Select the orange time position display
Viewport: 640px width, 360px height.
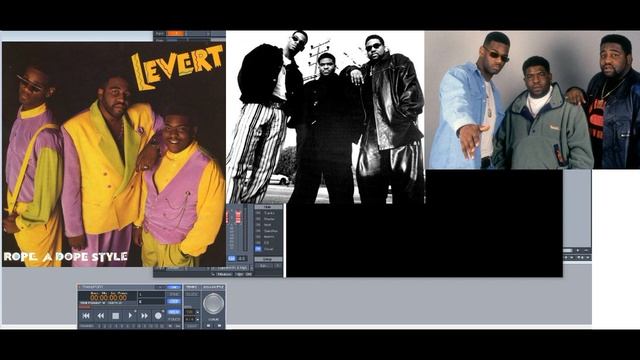[x=109, y=298]
